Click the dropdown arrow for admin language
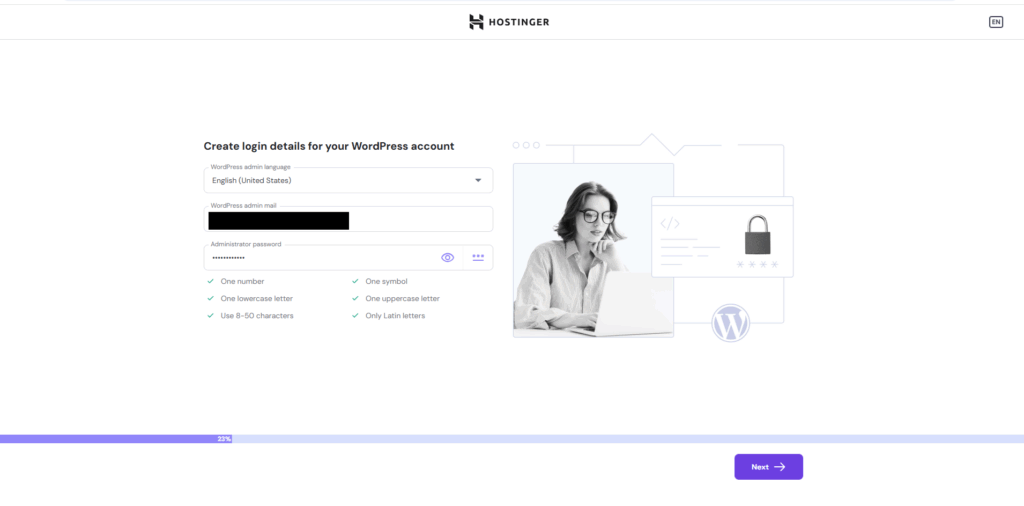This screenshot has width=1024, height=506. (x=478, y=181)
